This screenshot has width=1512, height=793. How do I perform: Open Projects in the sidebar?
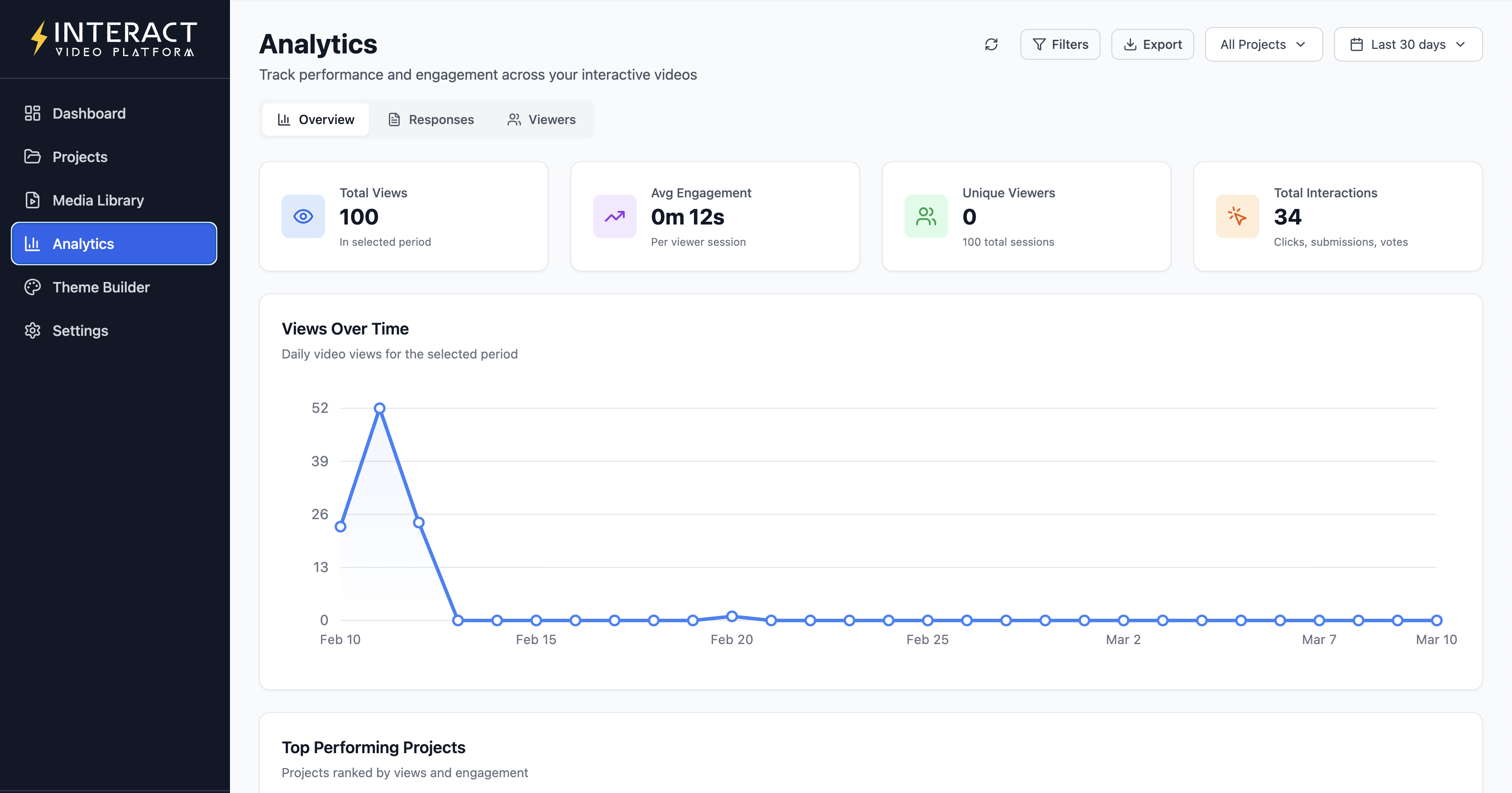tap(80, 157)
